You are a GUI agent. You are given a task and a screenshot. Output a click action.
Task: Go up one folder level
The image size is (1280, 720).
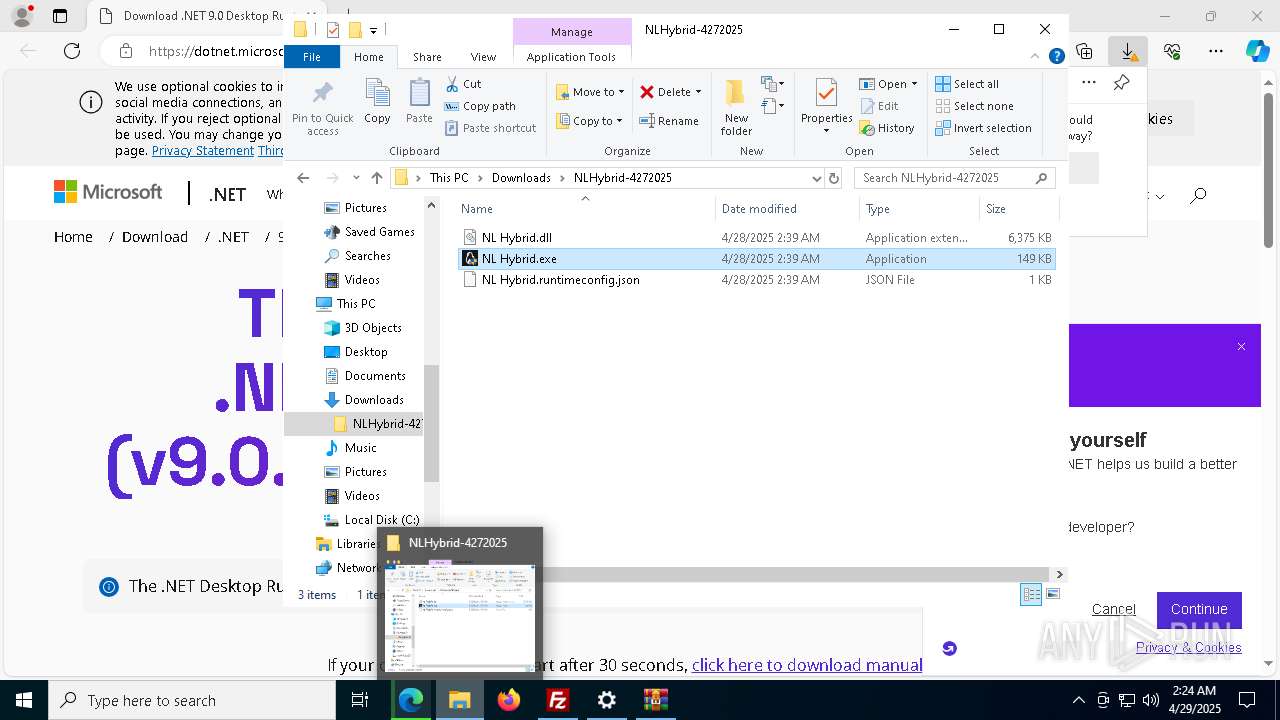point(376,177)
